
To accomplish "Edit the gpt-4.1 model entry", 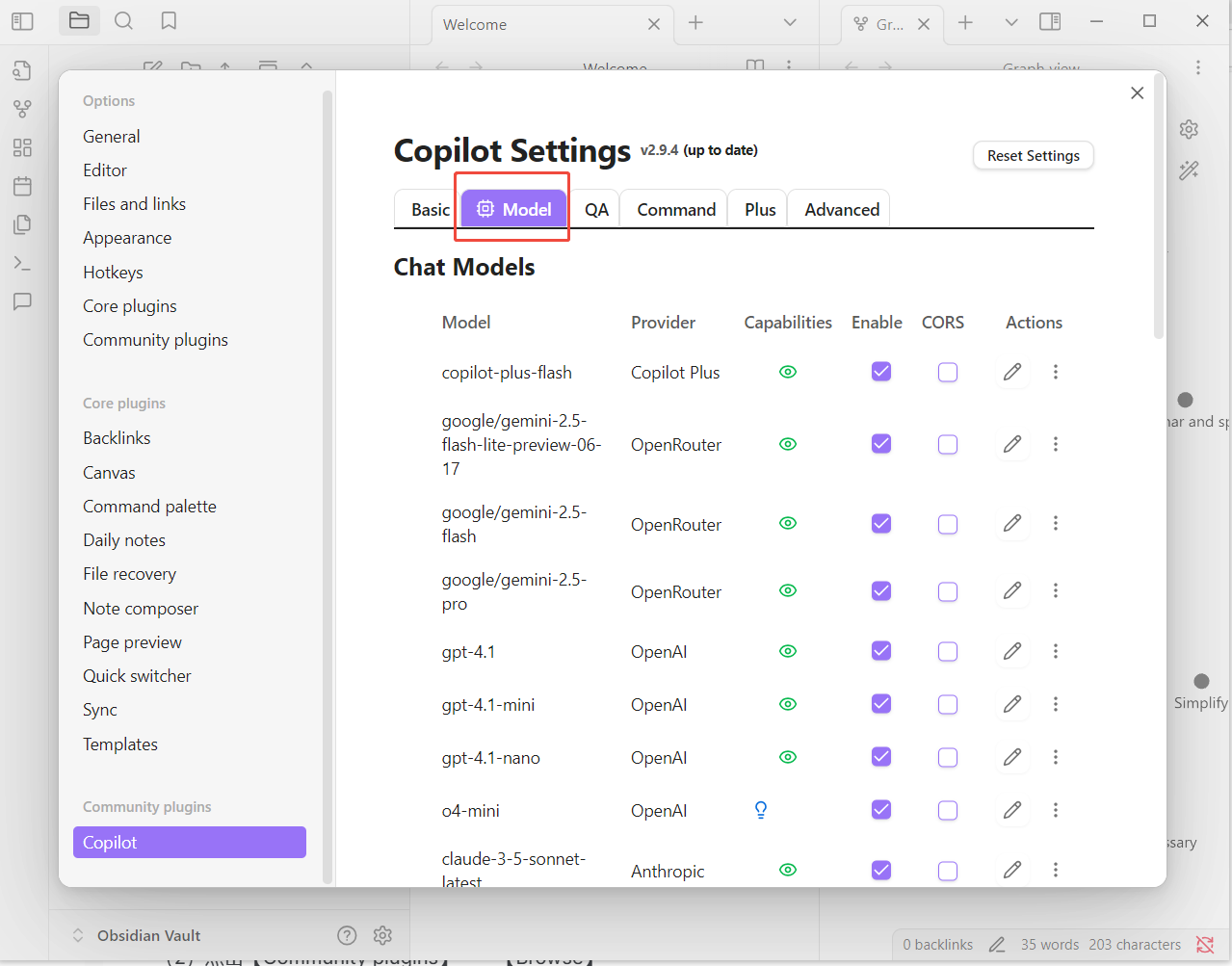I will point(1012,651).
